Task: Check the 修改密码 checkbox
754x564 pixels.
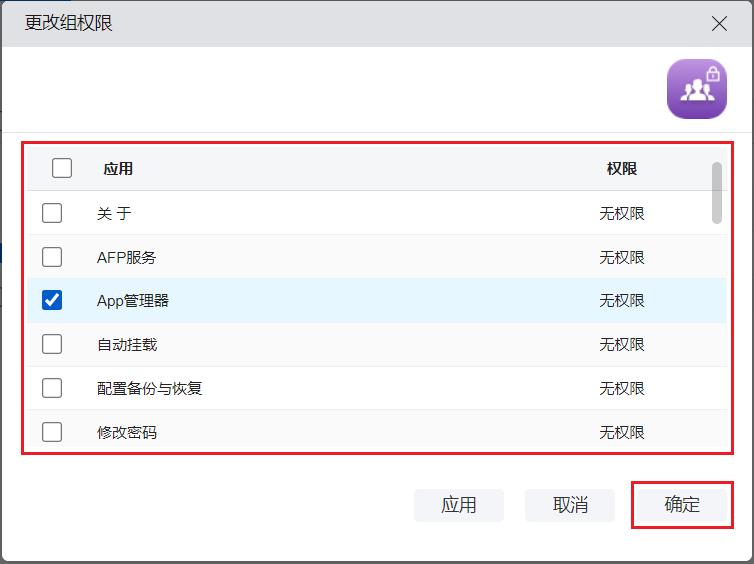Action: coord(52,432)
